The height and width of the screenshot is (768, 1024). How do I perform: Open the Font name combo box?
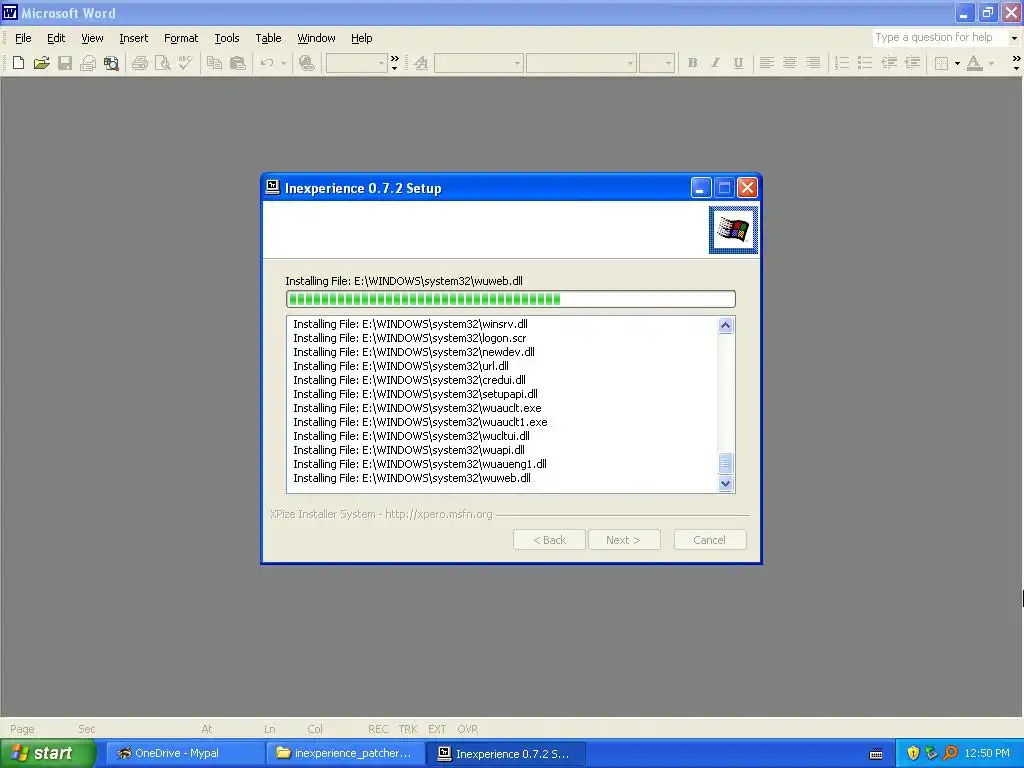[581, 63]
